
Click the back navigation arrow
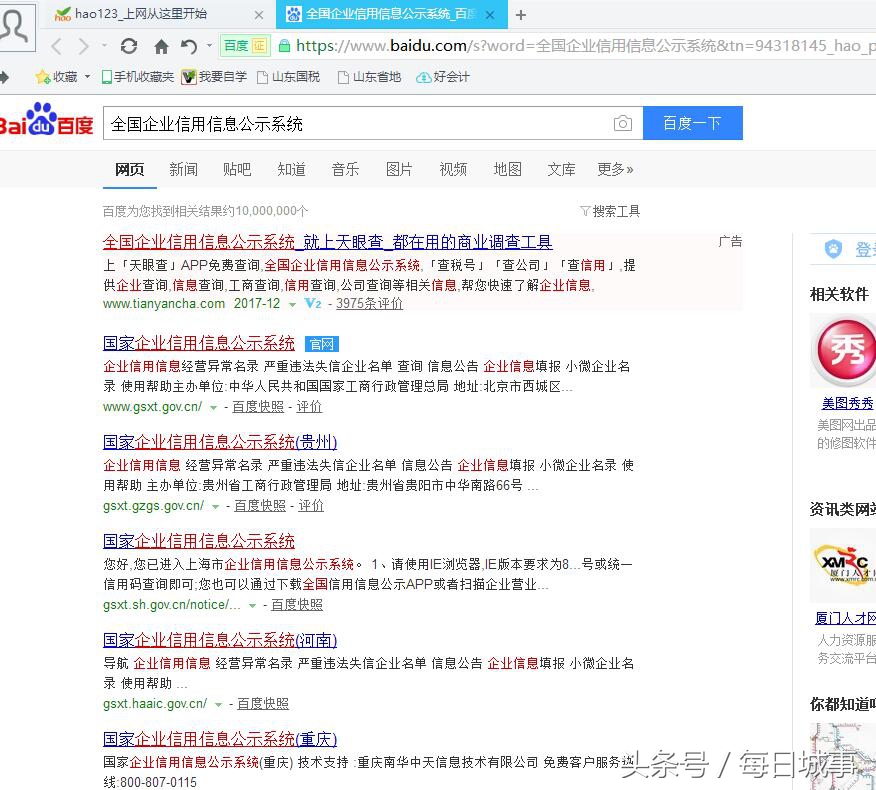[x=56, y=46]
